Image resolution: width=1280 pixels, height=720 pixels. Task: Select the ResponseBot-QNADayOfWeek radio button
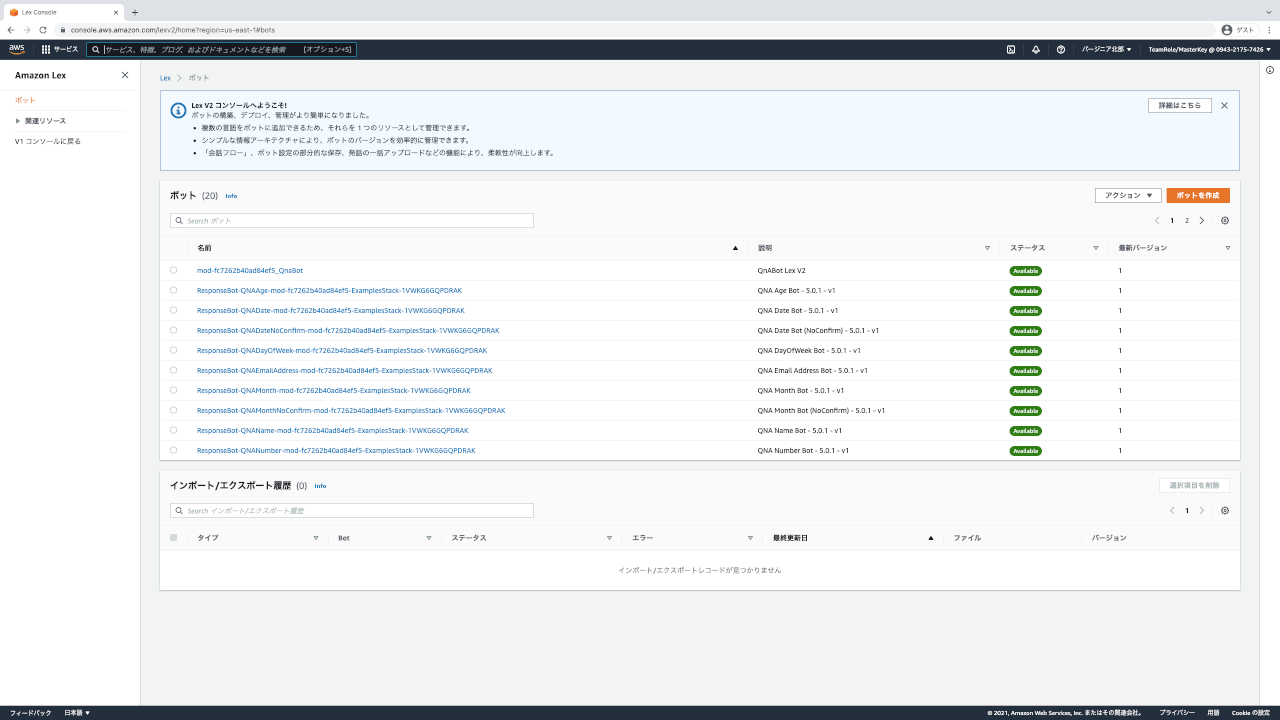pos(173,350)
